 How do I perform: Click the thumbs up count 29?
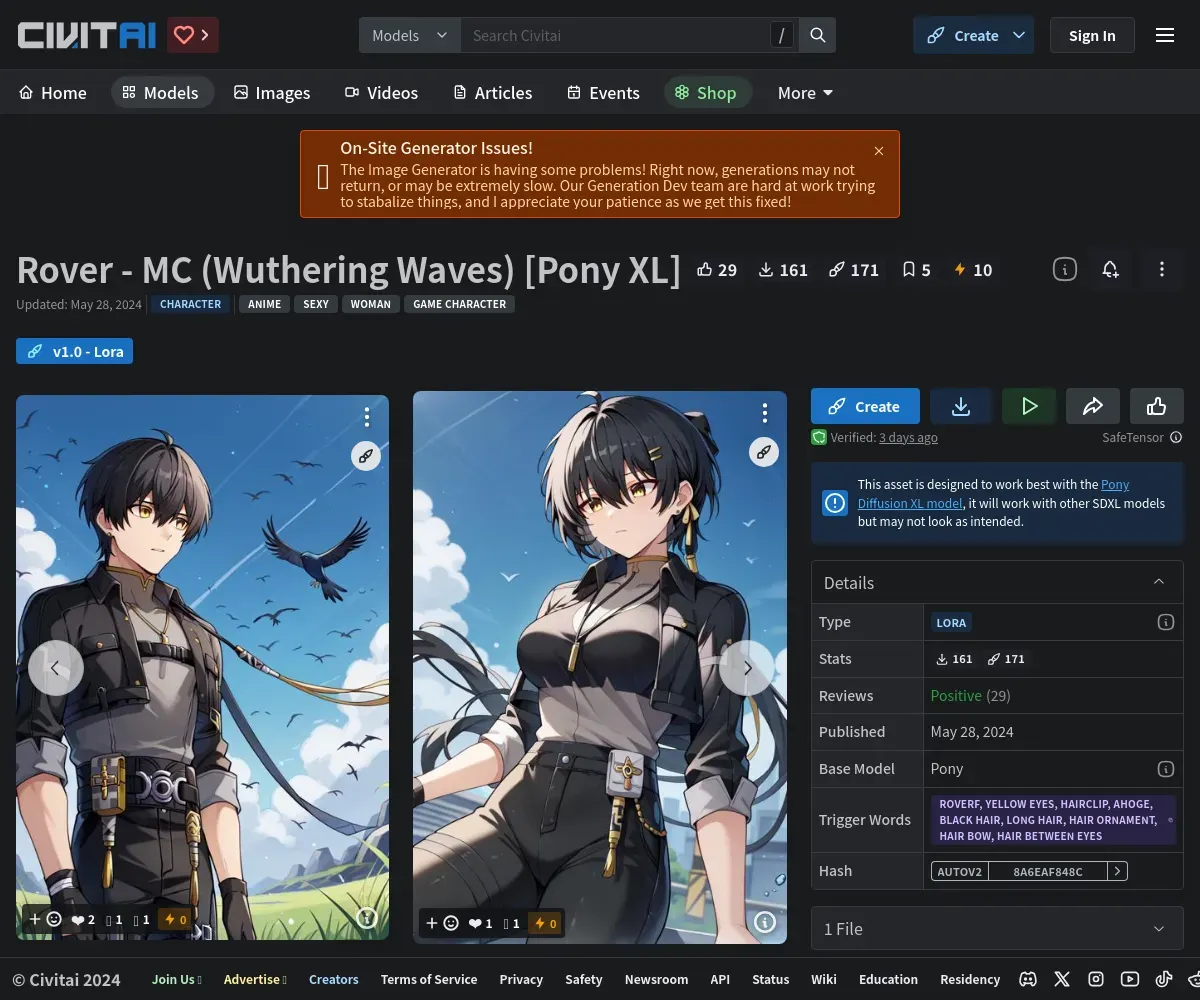[717, 270]
